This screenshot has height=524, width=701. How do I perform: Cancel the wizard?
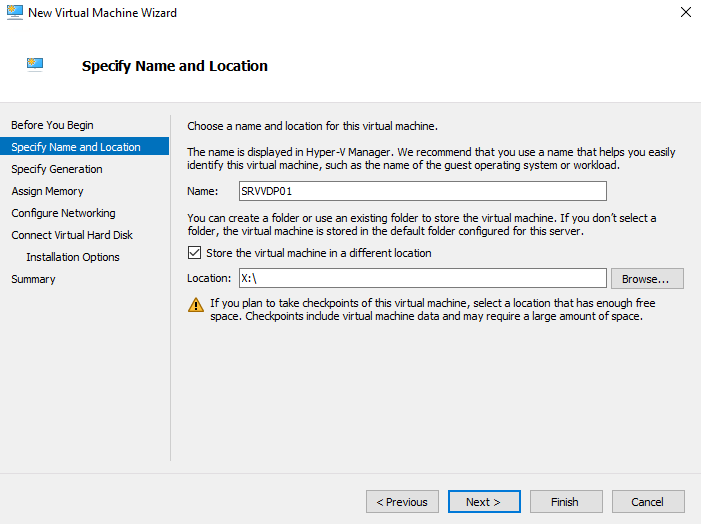647,502
